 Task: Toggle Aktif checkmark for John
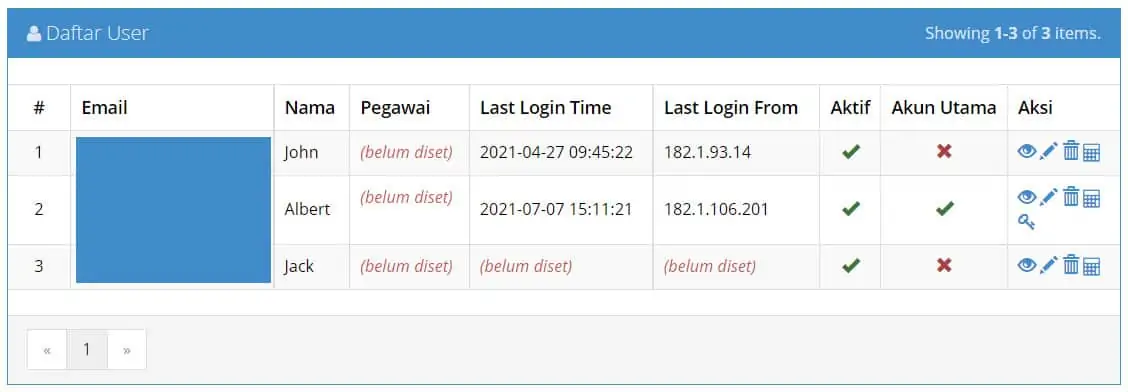point(851,152)
